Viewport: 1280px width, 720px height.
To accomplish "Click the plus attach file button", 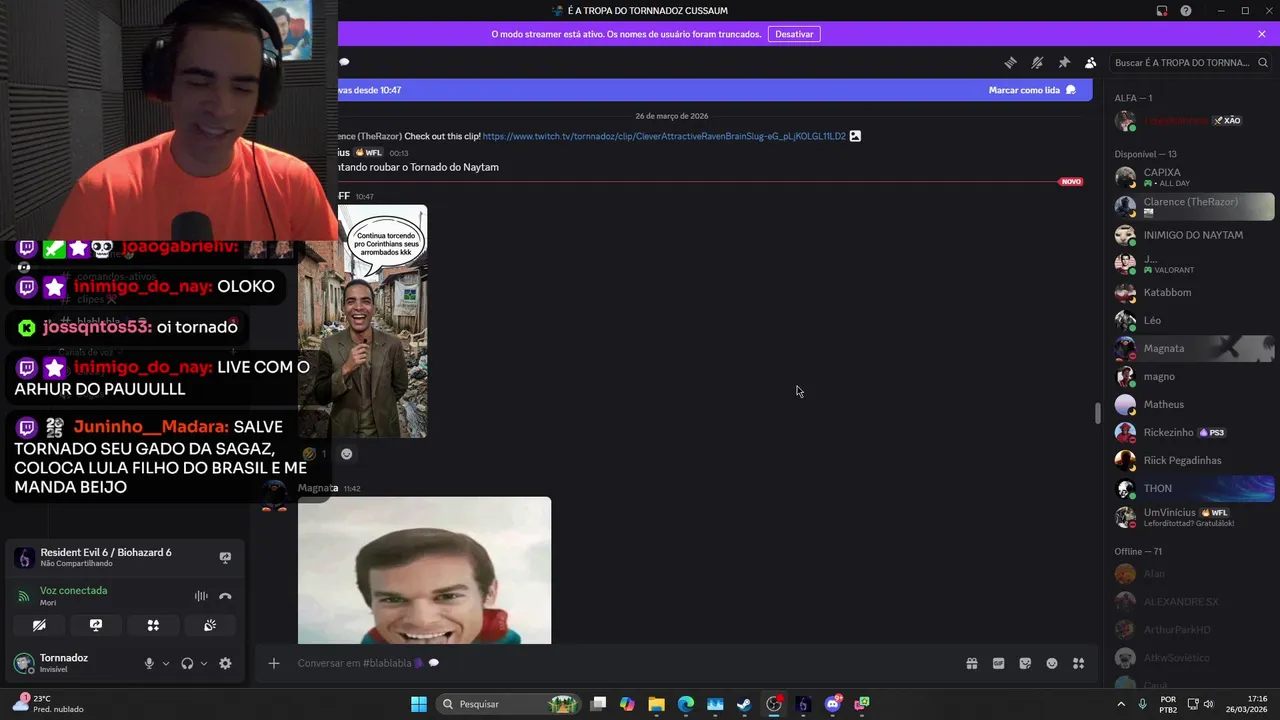I will tap(274, 663).
